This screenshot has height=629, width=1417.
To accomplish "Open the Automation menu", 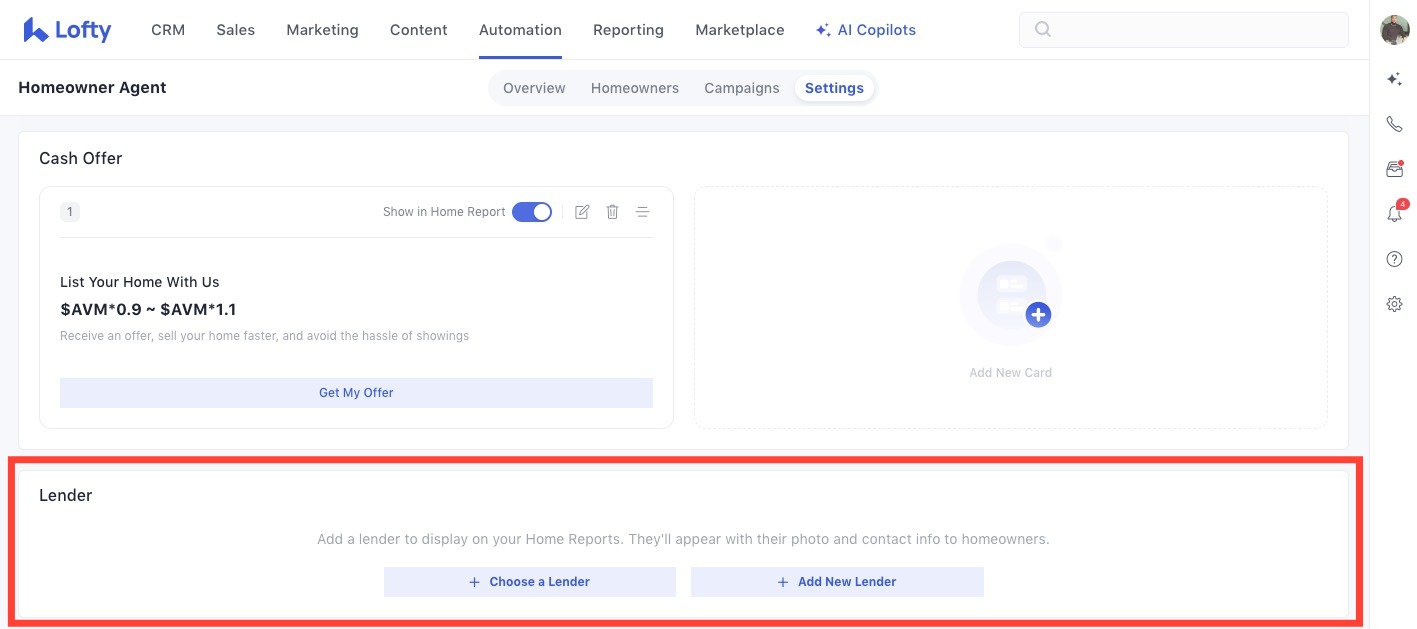I will 520,30.
